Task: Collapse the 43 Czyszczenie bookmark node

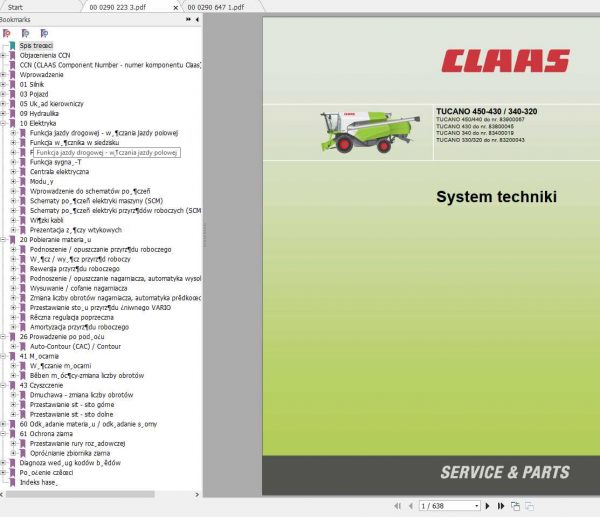Action: (3, 385)
